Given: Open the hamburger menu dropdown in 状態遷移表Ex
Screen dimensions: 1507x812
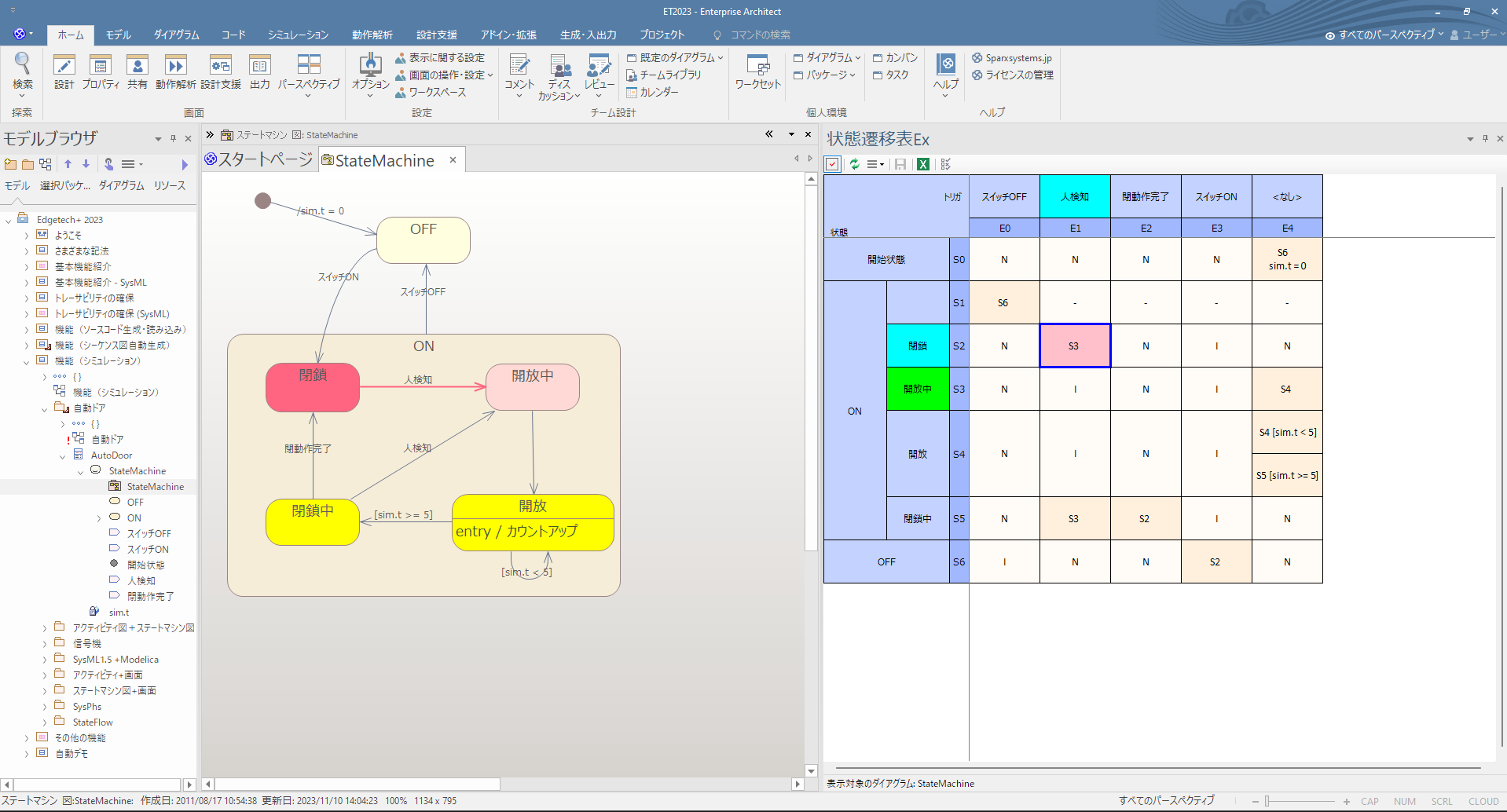Looking at the screenshot, I should [x=875, y=164].
